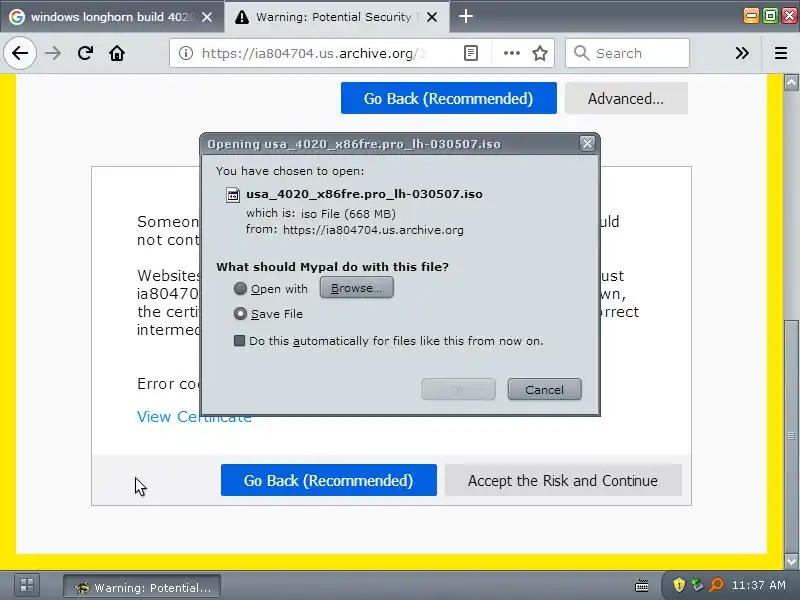
Task: Open page actions three-dot menu
Action: 512,53
